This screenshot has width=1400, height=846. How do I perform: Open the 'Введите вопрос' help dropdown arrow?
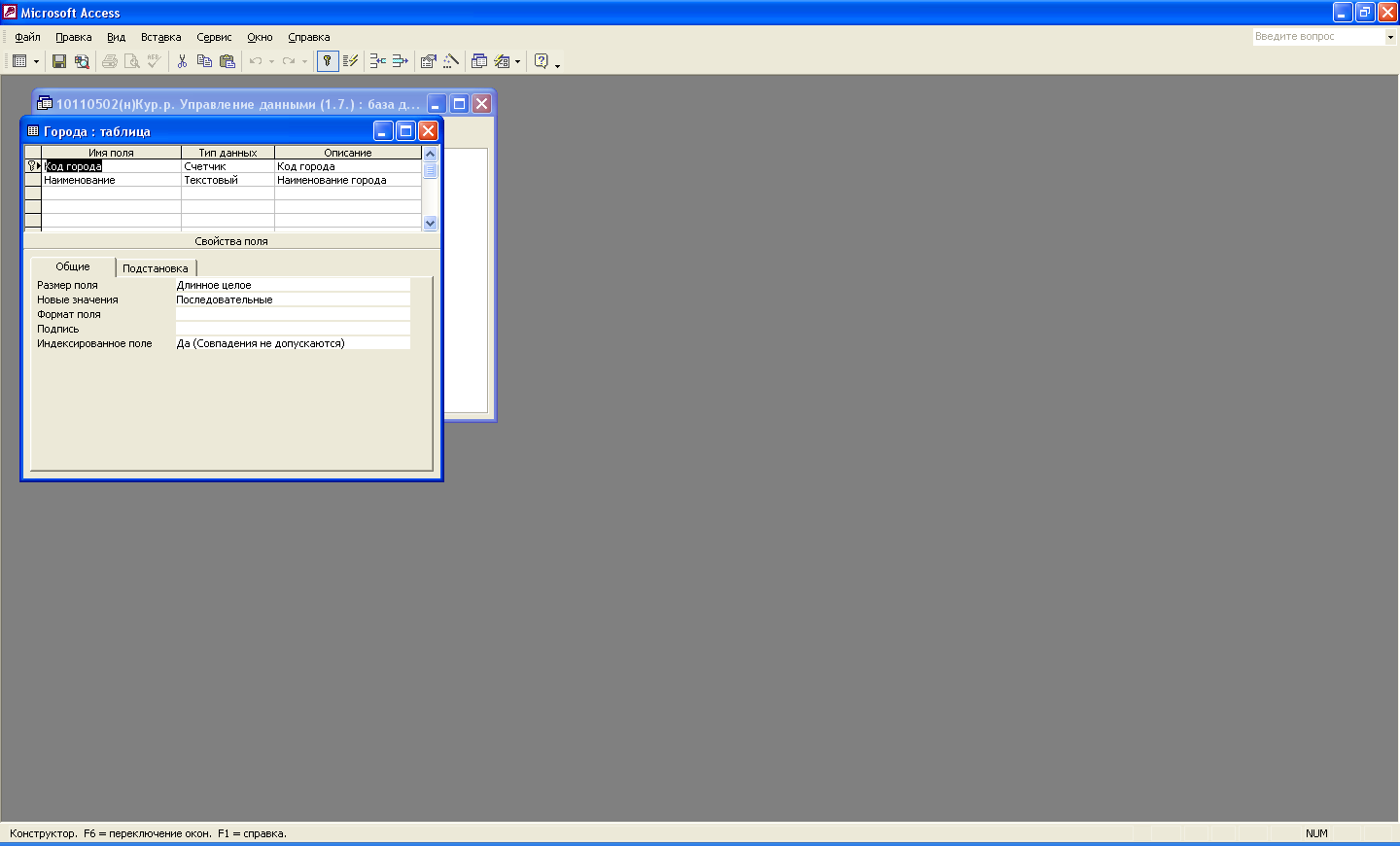(x=1390, y=37)
